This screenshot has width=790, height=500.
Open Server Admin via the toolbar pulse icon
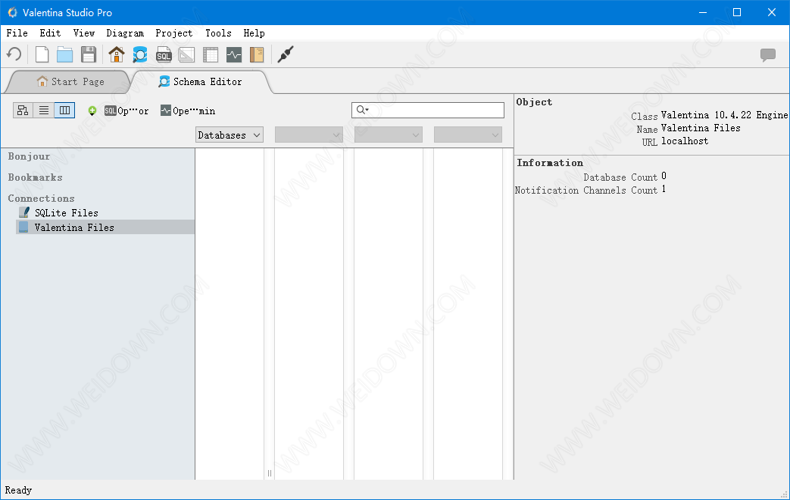(234, 54)
